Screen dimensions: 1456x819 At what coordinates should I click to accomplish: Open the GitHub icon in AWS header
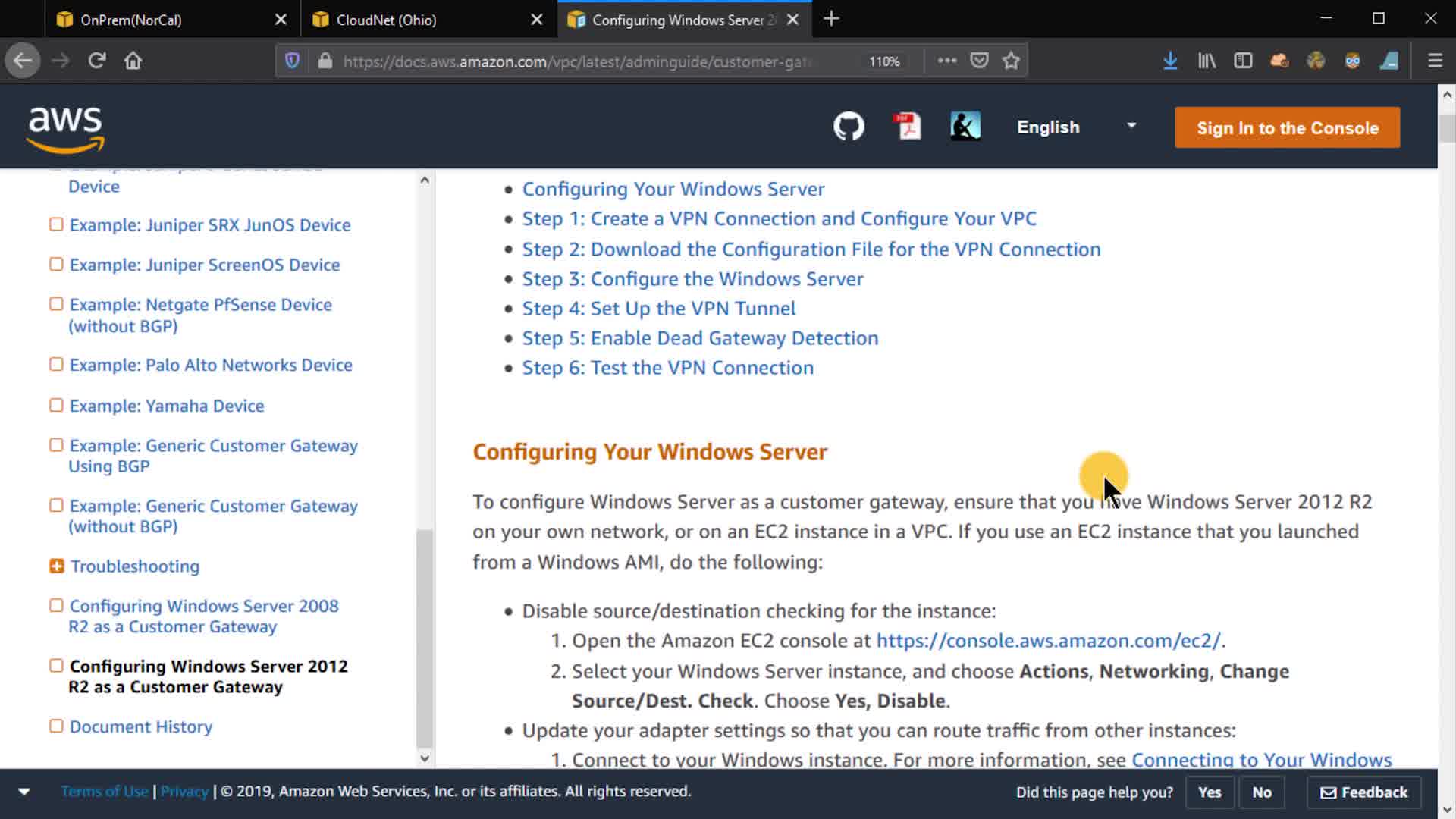tap(849, 127)
